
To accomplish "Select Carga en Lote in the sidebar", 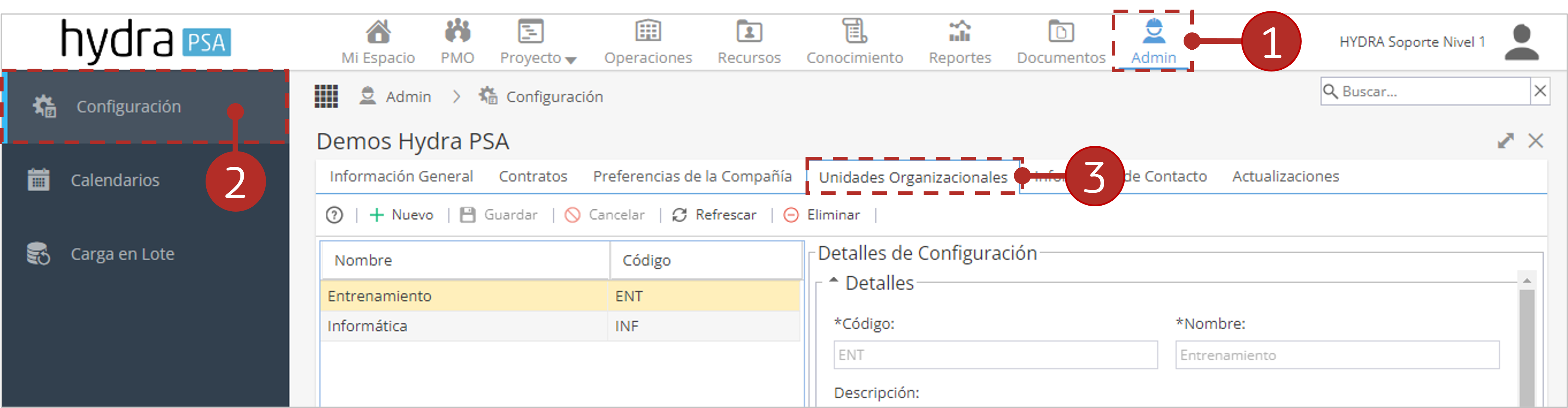I will tap(122, 254).
